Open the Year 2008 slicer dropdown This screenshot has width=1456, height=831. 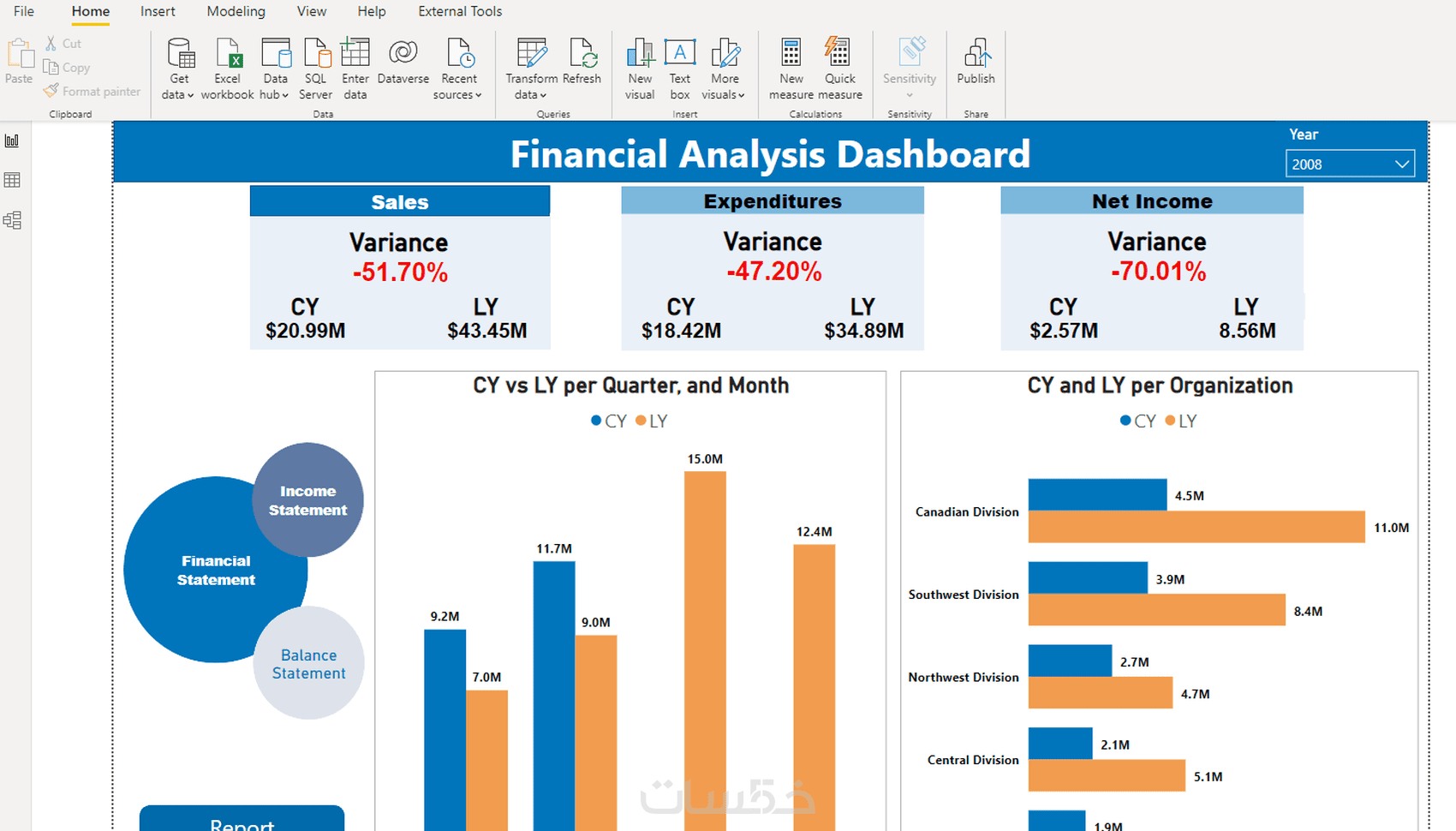(x=1350, y=164)
